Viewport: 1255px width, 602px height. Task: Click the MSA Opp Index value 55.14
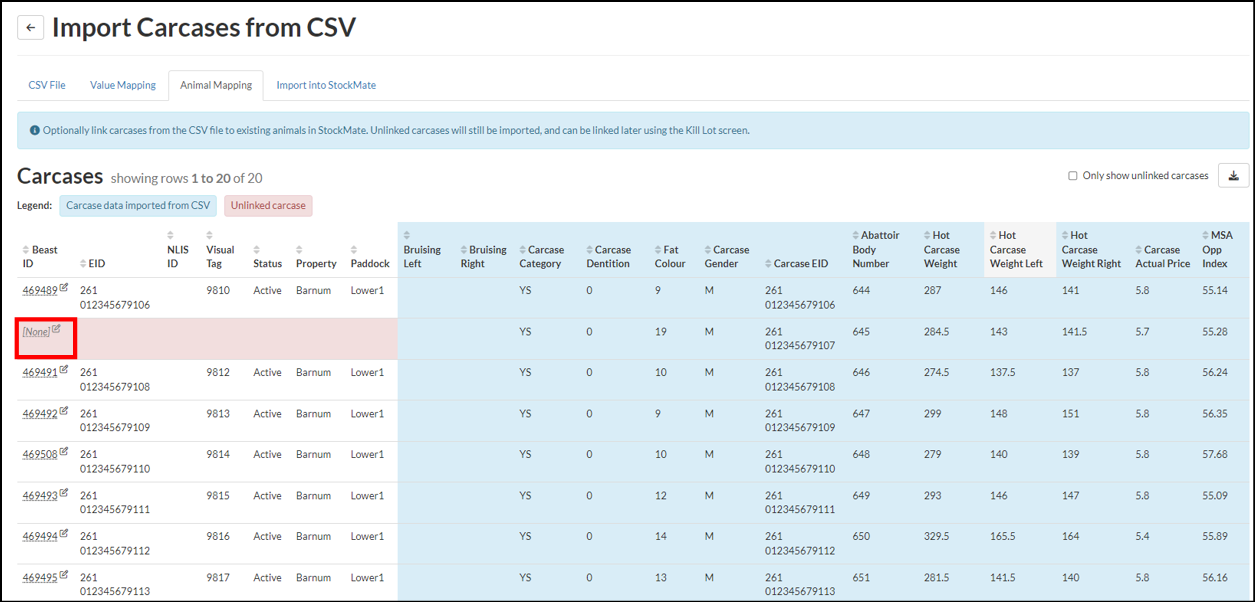pyautogui.click(x=1215, y=291)
